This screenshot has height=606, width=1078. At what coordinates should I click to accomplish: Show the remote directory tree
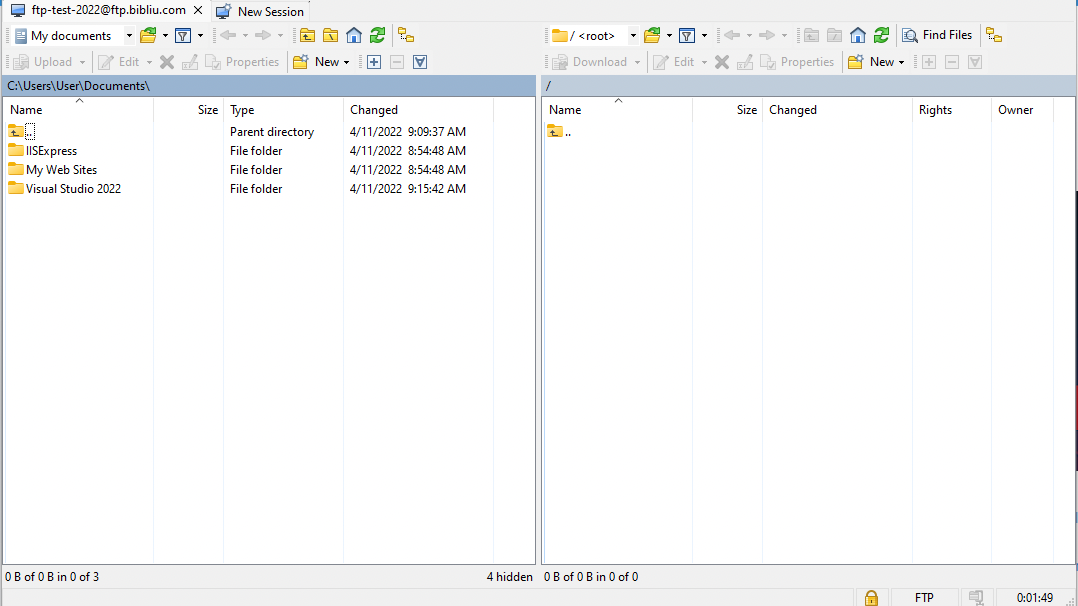[993, 35]
